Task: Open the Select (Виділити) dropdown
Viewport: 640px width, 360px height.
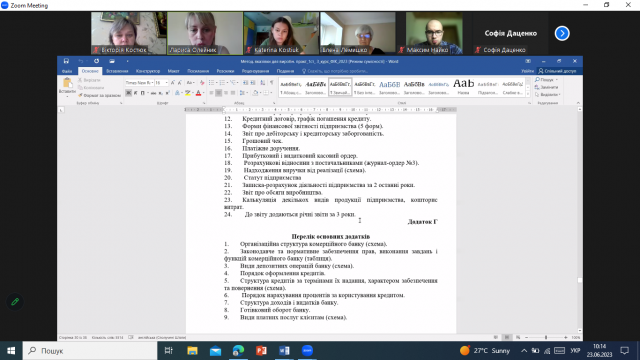Action: coord(548,95)
